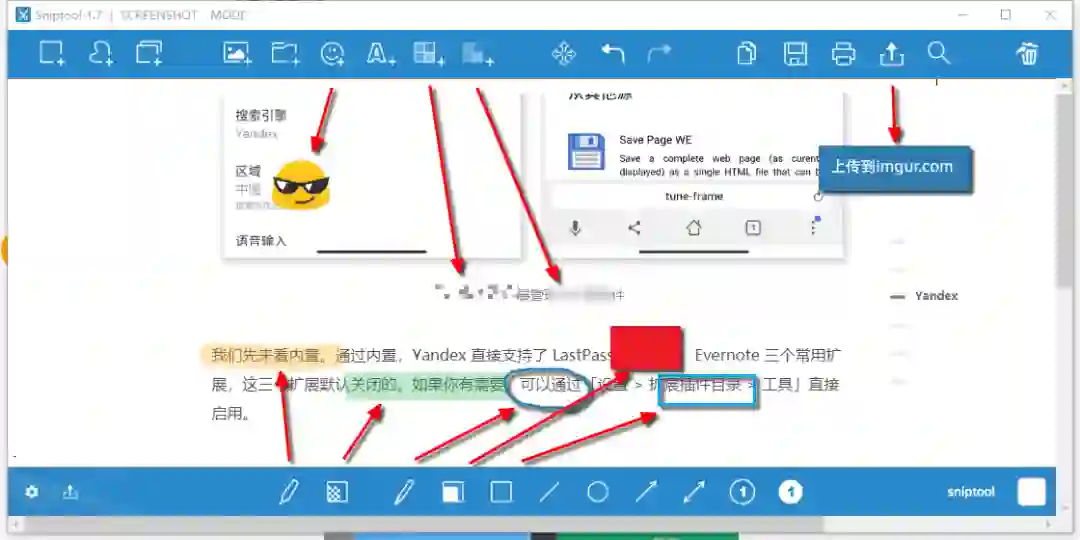1080x540 pixels.
Task: Start a freehand region capture
Action: coord(101,54)
